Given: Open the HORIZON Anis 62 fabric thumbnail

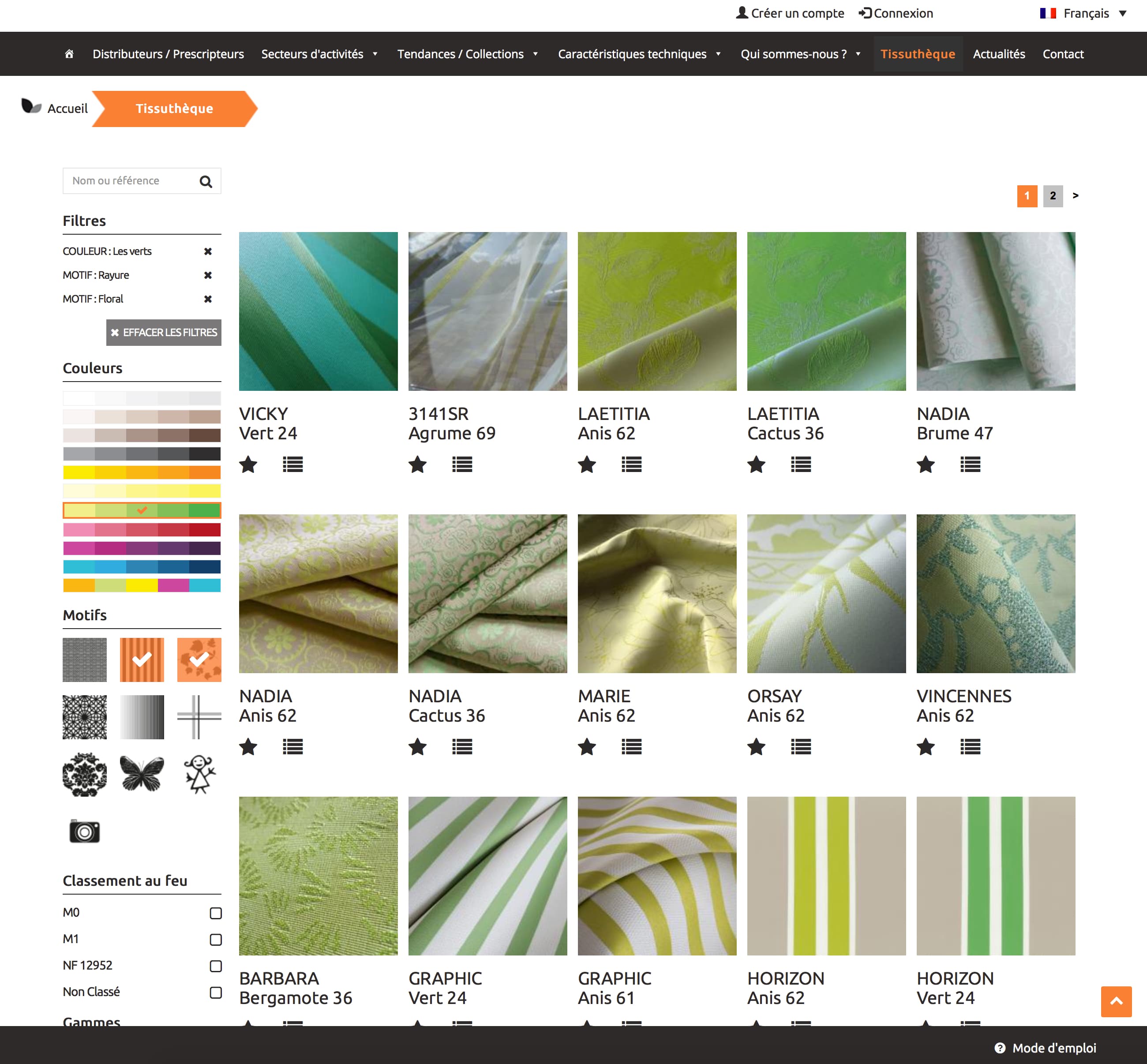Looking at the screenshot, I should pos(826,876).
